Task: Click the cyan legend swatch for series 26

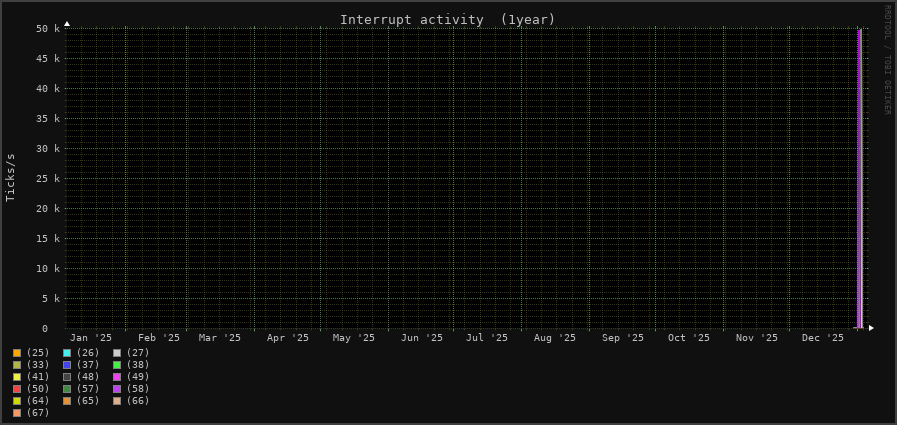Action: click(x=67, y=353)
